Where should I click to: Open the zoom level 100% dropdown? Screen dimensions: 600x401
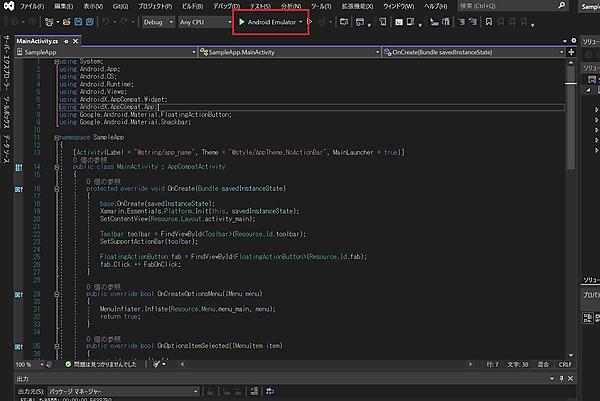(25, 365)
